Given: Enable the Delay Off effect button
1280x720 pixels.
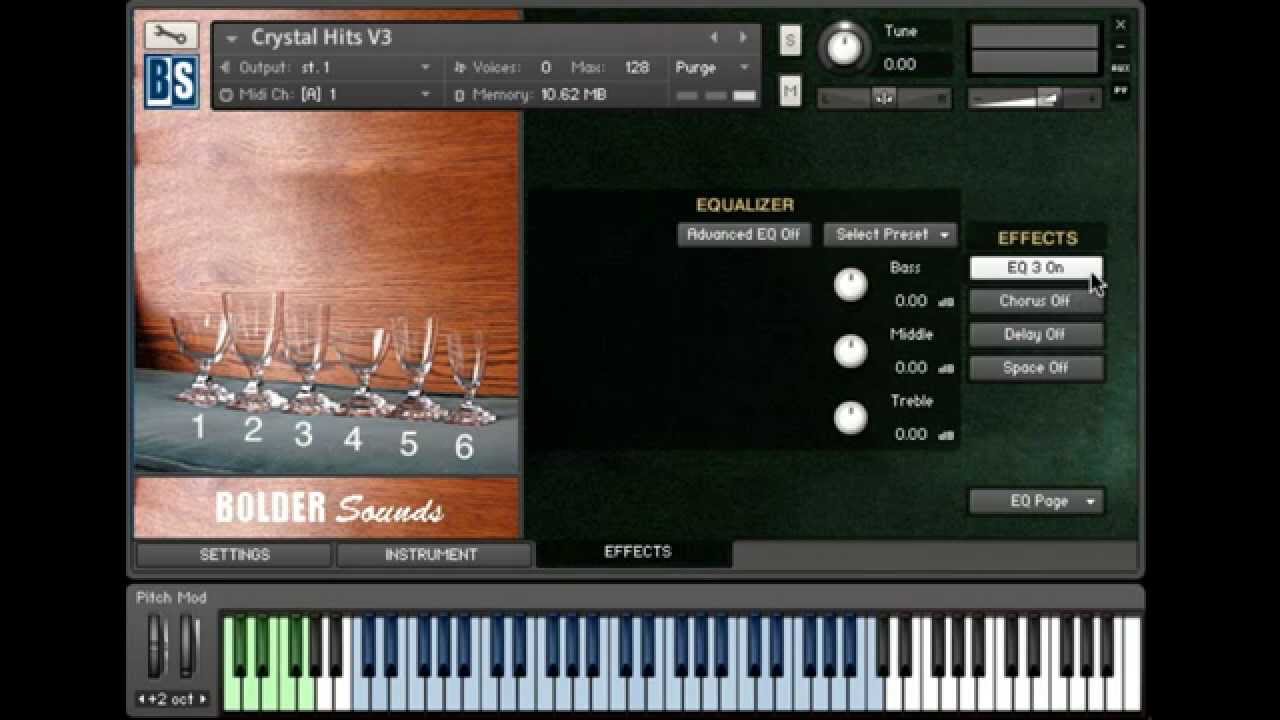Looking at the screenshot, I should point(1036,335).
